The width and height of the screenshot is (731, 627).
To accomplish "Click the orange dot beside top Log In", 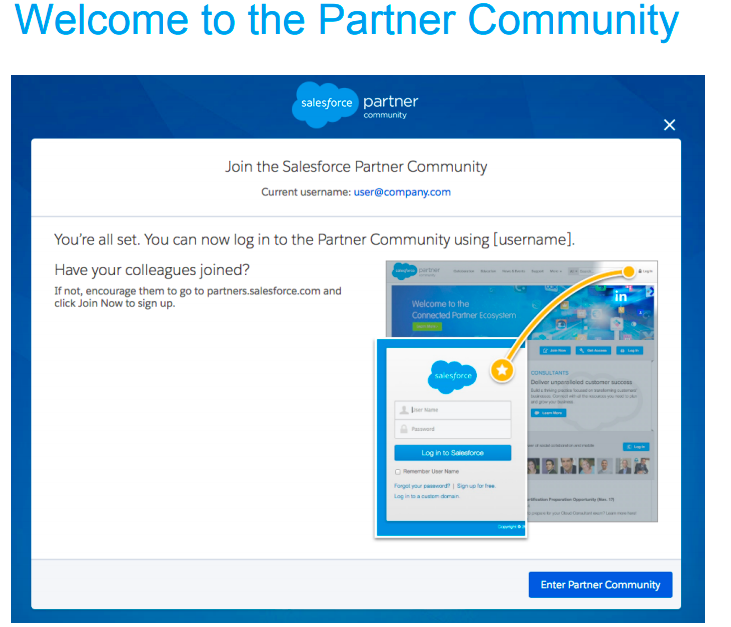I will pyautogui.click(x=630, y=271).
